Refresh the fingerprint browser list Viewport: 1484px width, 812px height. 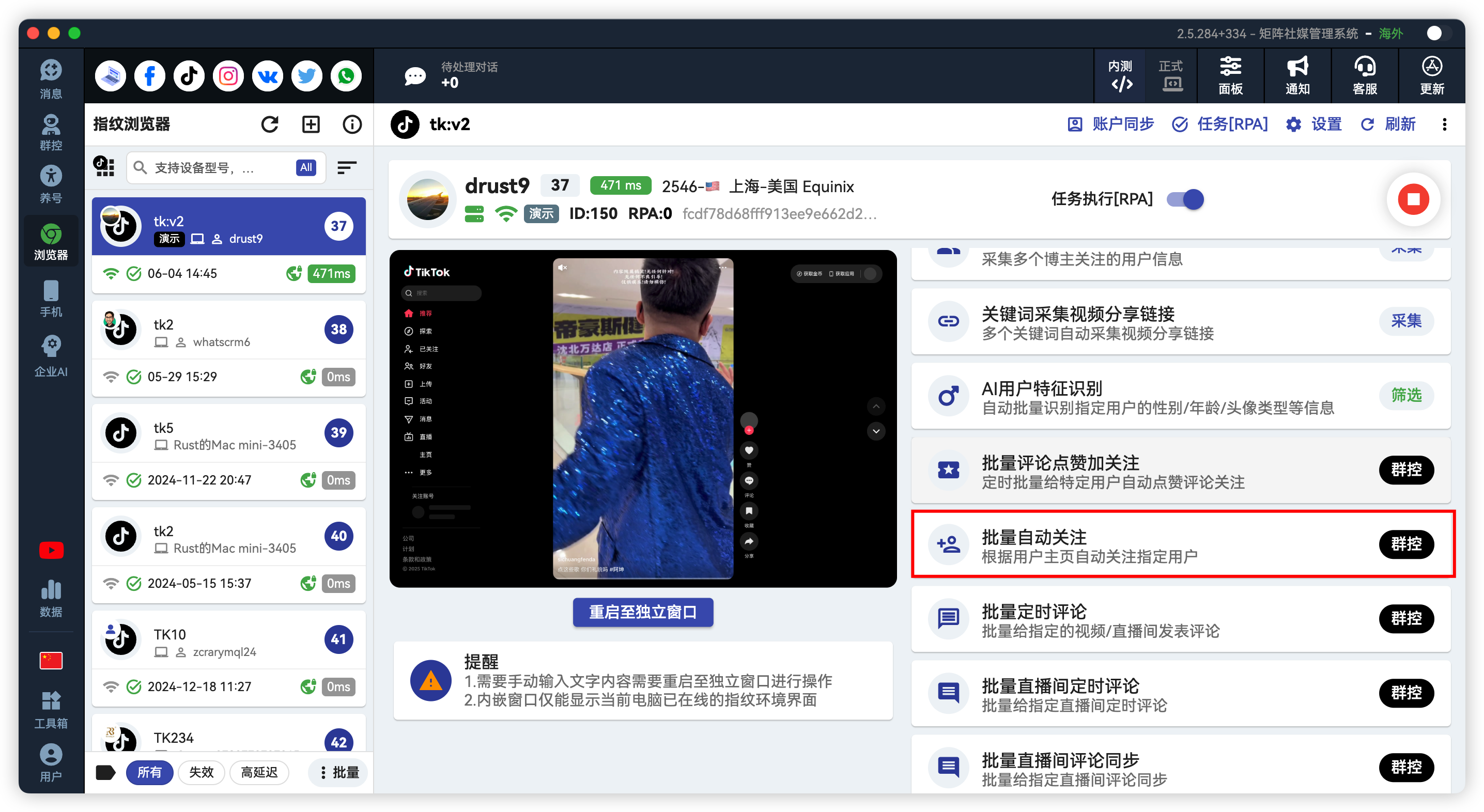coord(270,124)
